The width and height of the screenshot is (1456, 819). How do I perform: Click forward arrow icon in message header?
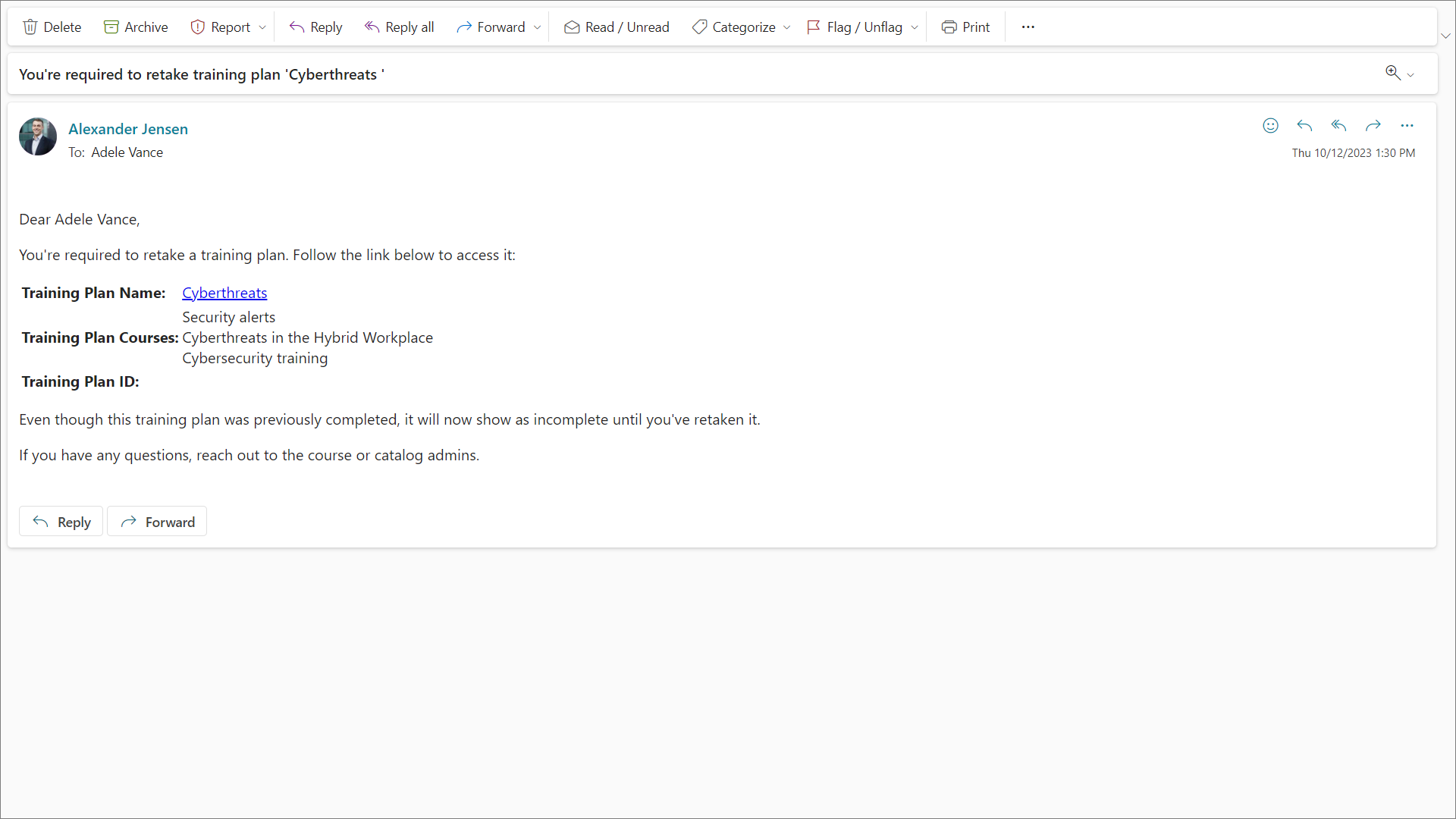pyautogui.click(x=1373, y=126)
